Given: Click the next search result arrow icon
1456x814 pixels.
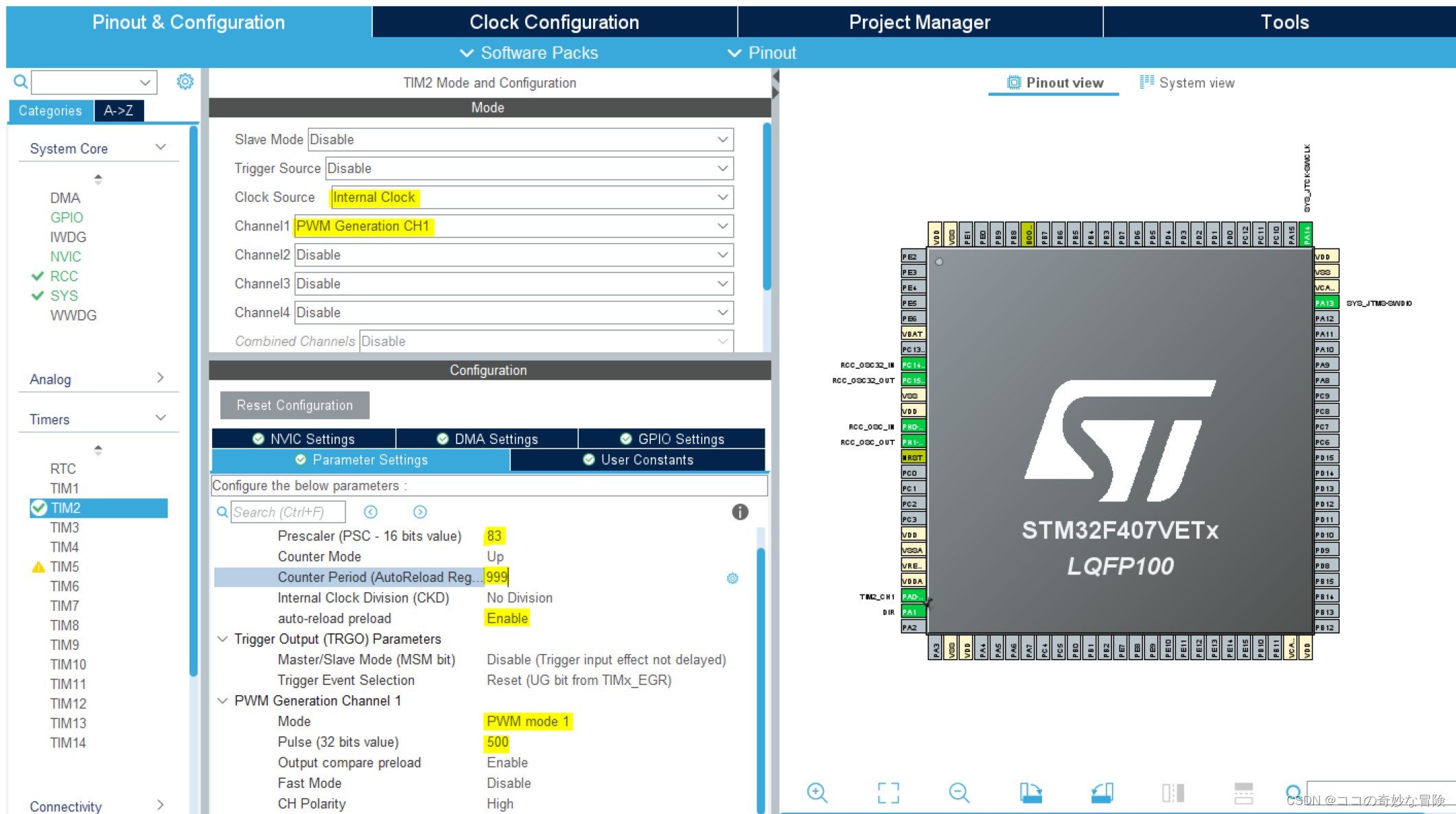Looking at the screenshot, I should [420, 512].
